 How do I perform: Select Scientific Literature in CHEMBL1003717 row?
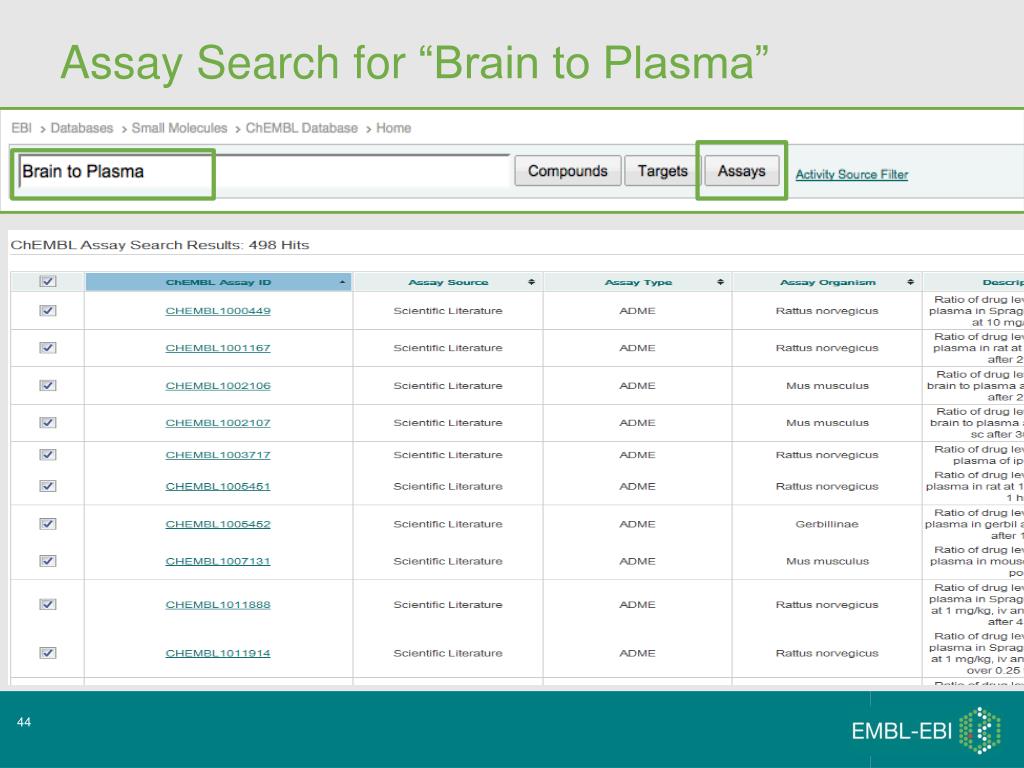(x=448, y=455)
